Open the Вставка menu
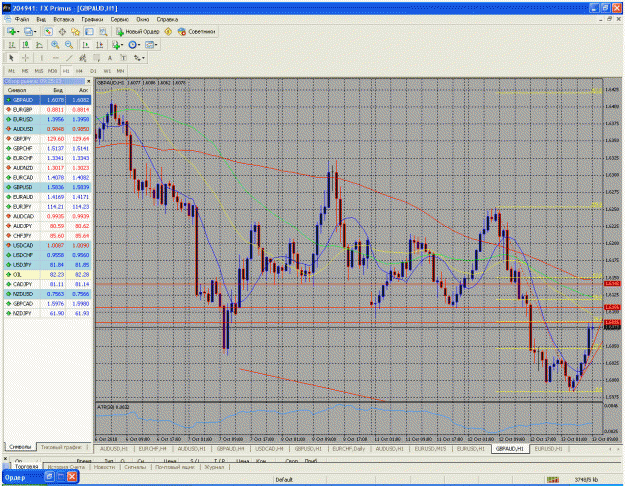Viewport: 625px width, 486px height. [x=64, y=19]
